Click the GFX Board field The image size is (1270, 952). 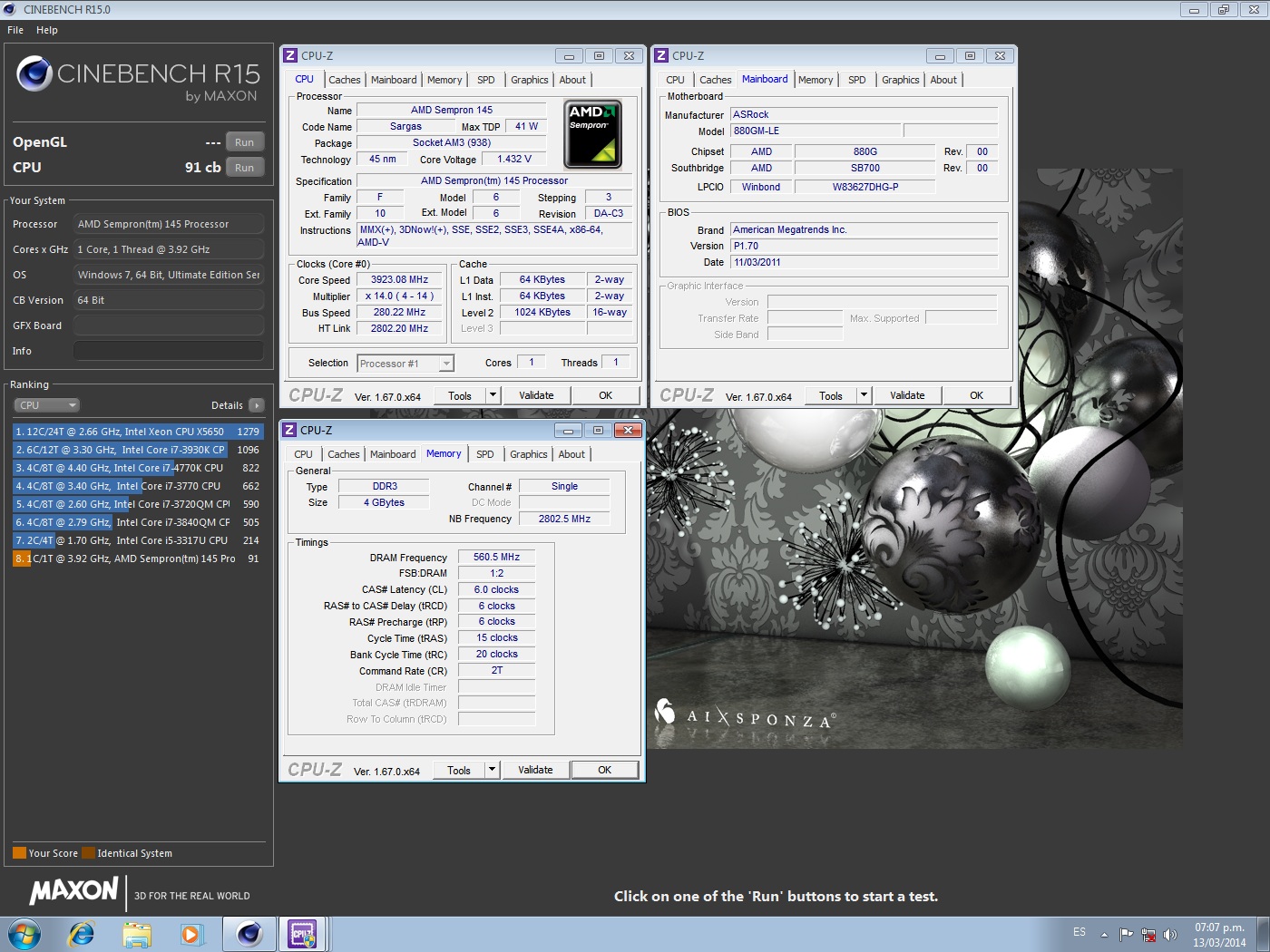pos(169,325)
